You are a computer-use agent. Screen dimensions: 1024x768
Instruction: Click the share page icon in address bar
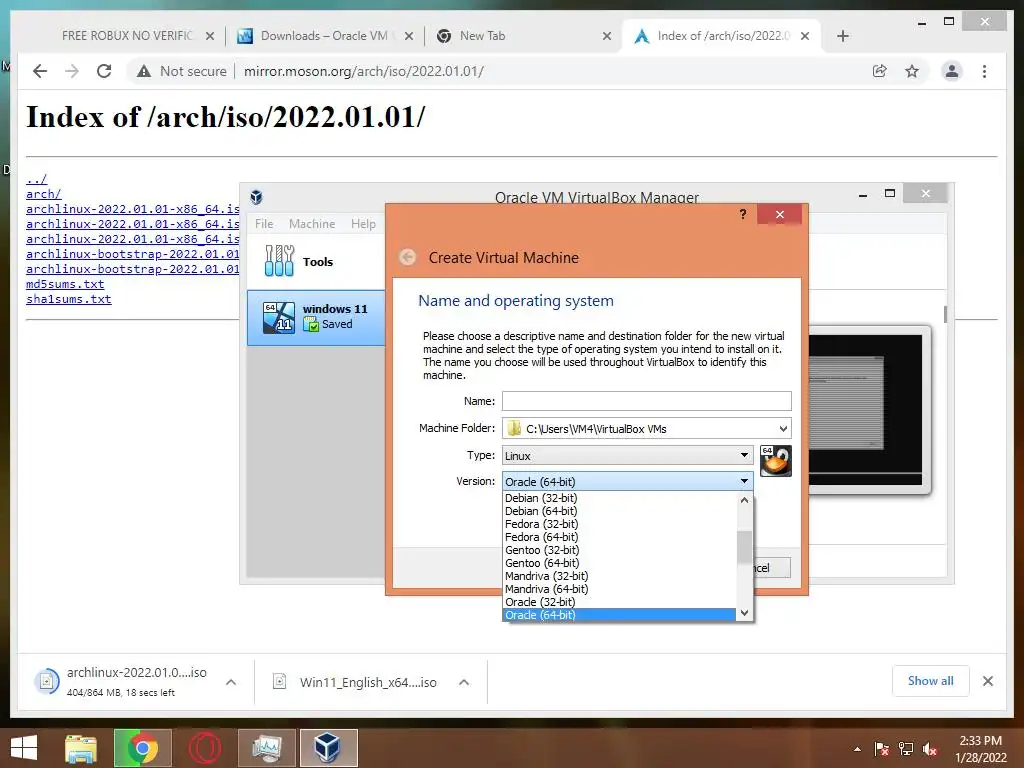tap(880, 71)
